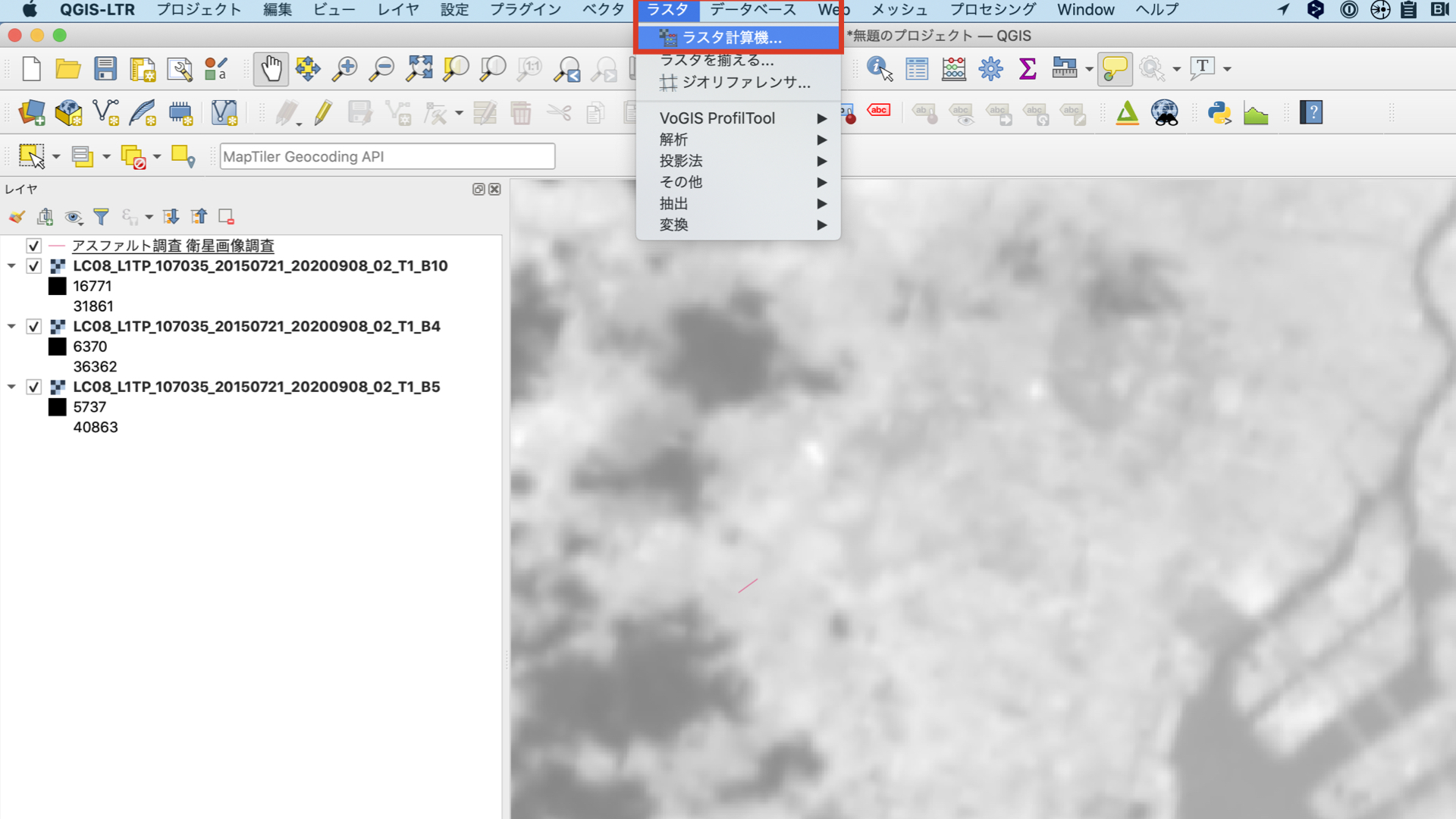Create a new temporary scratch layer
This screenshot has height=819, width=1456.
[180, 113]
